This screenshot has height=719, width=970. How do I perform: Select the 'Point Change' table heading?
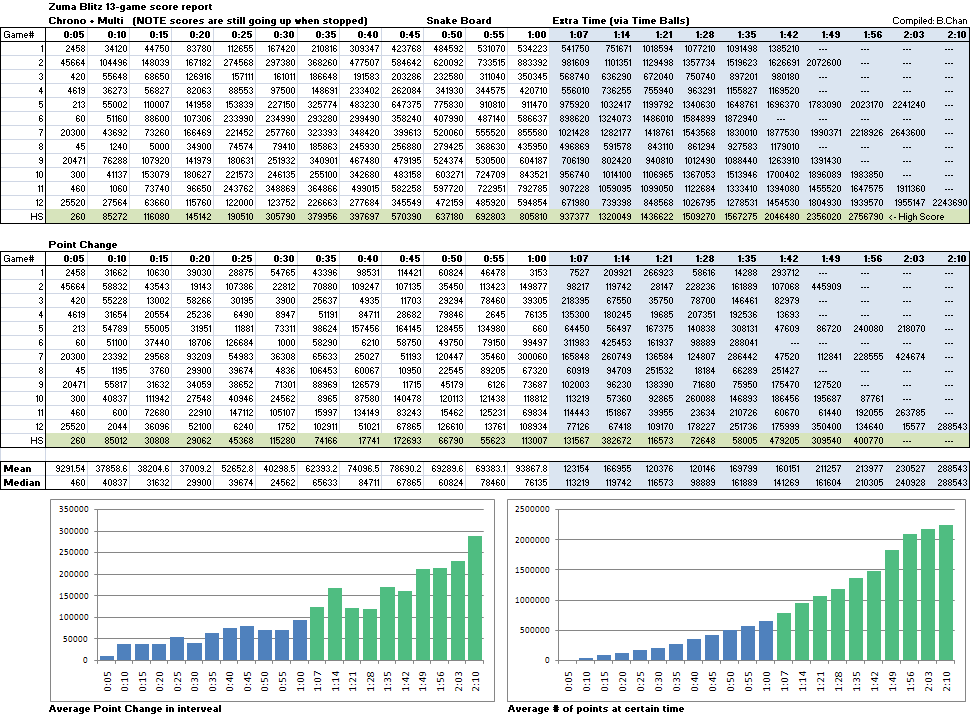(83, 244)
